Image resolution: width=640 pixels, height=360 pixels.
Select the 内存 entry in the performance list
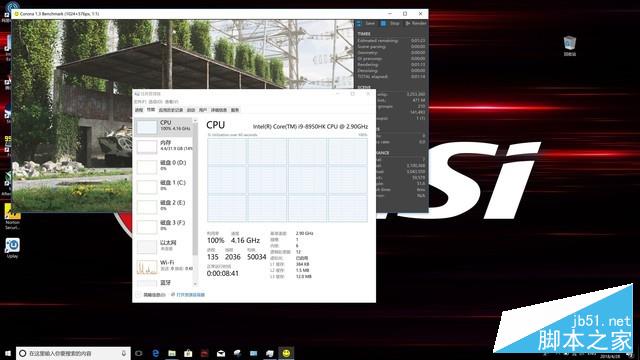pos(163,146)
